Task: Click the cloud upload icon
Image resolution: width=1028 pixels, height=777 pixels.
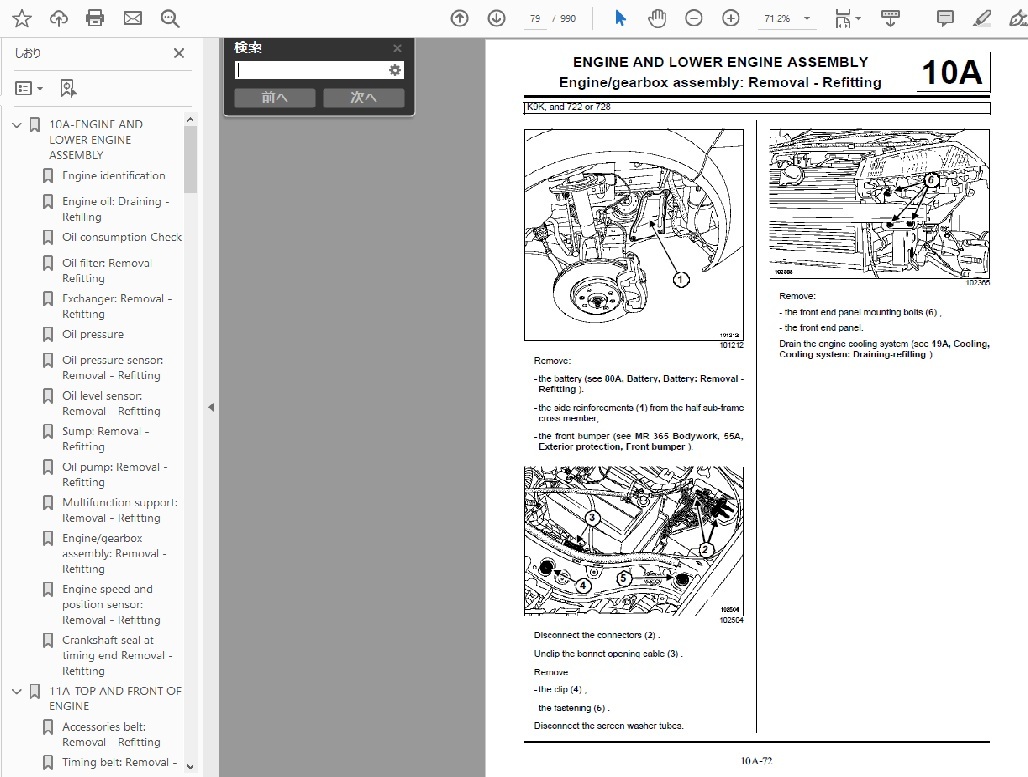Action: [59, 18]
